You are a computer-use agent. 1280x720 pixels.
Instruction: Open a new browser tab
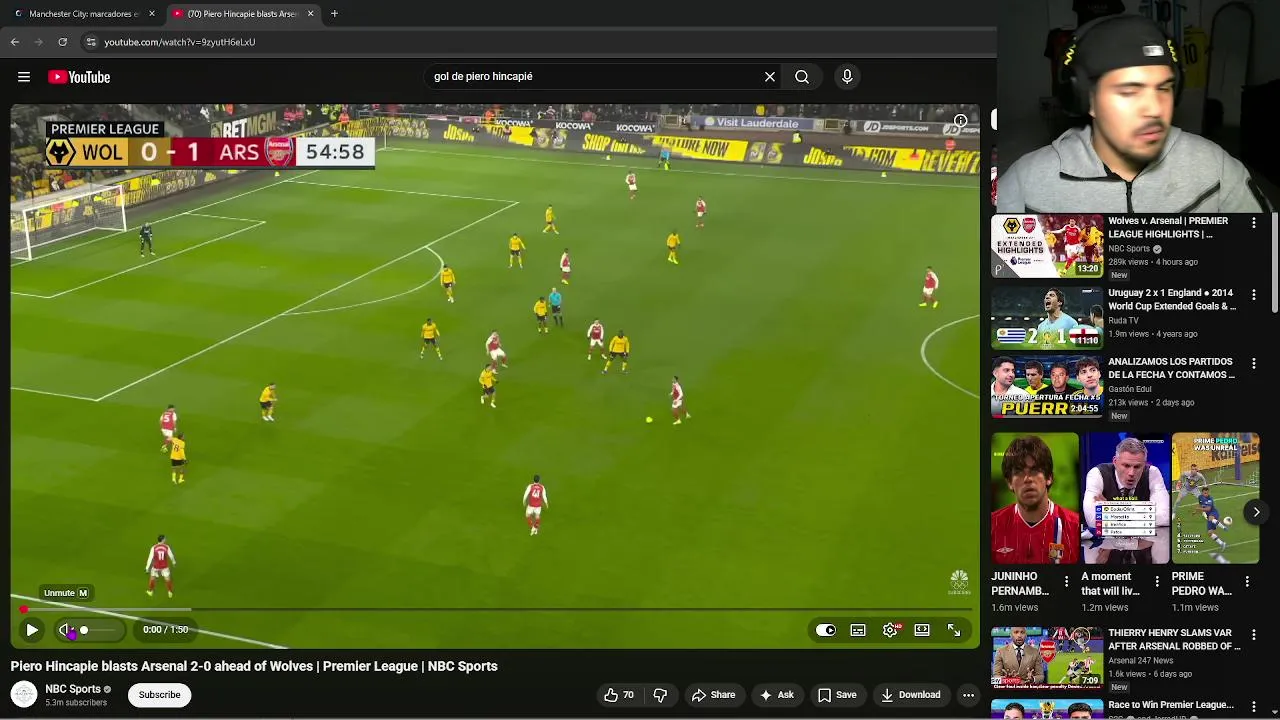point(334,14)
